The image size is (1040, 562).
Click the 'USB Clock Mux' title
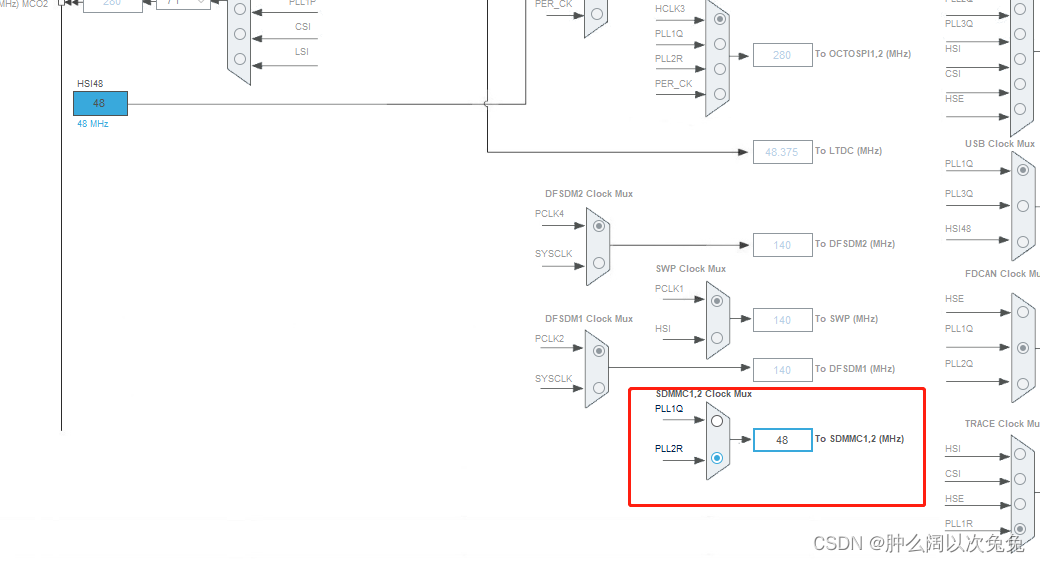pyautogui.click(x=1000, y=143)
